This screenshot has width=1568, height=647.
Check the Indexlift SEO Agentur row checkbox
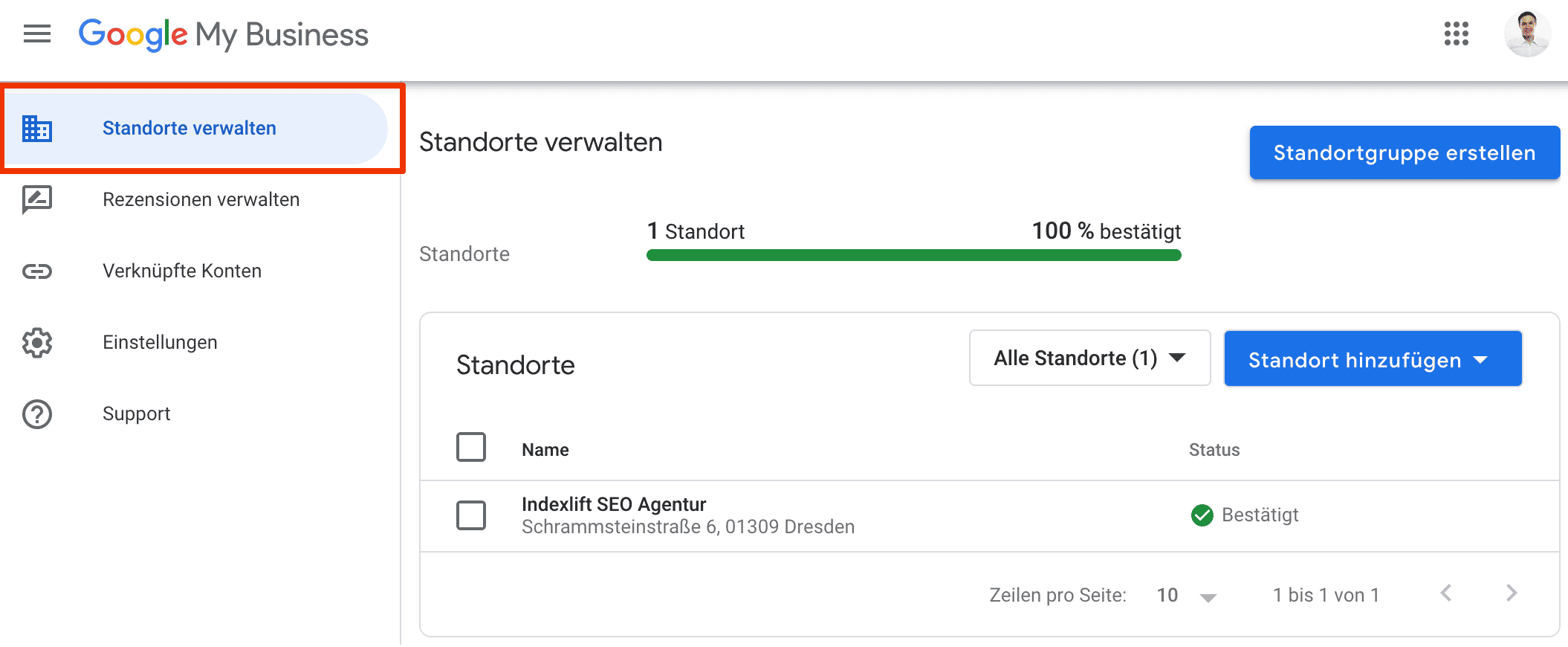[x=471, y=515]
